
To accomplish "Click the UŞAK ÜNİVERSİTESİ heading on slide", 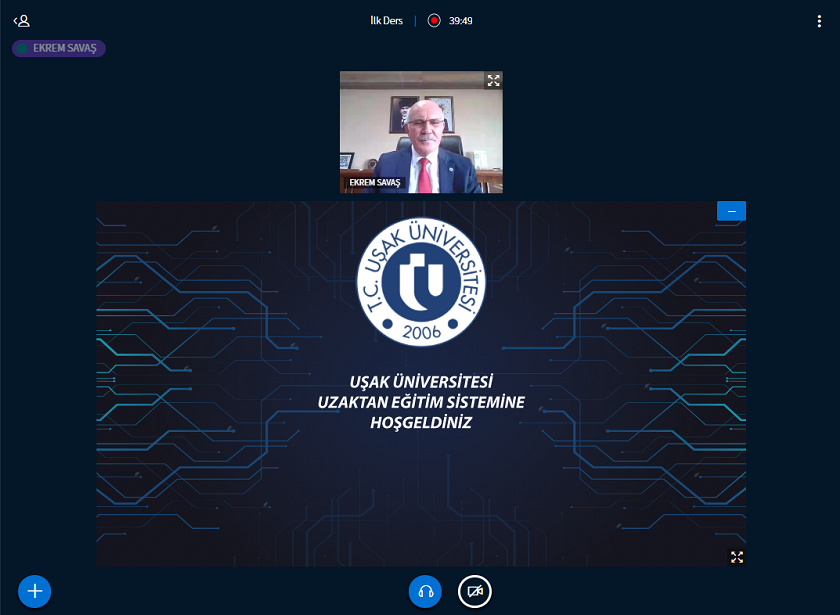I will point(421,381).
